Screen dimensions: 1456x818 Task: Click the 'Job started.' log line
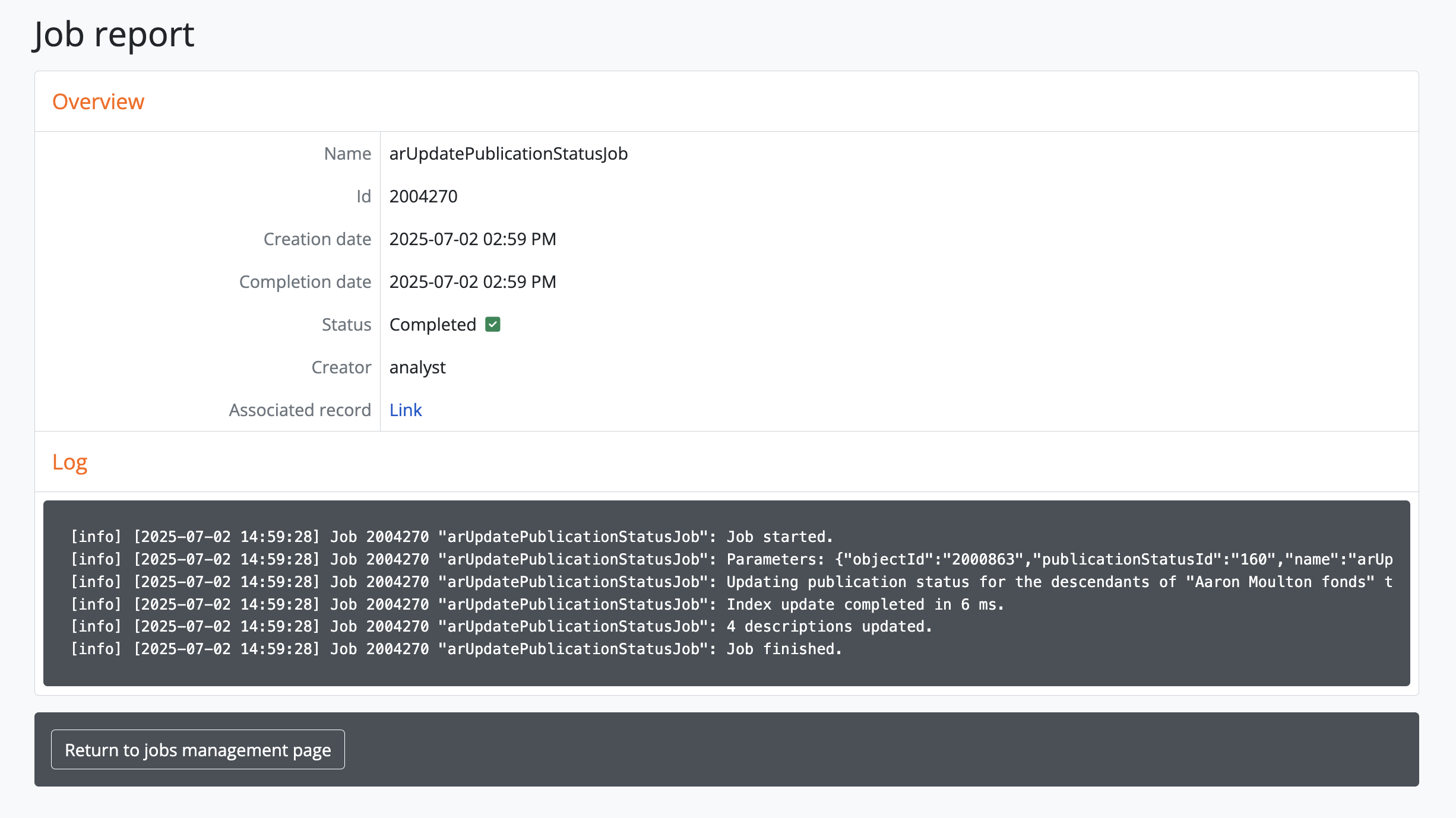(x=451, y=537)
